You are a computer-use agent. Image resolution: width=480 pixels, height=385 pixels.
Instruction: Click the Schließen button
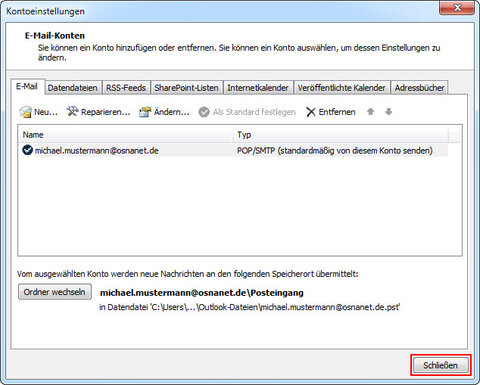440,365
